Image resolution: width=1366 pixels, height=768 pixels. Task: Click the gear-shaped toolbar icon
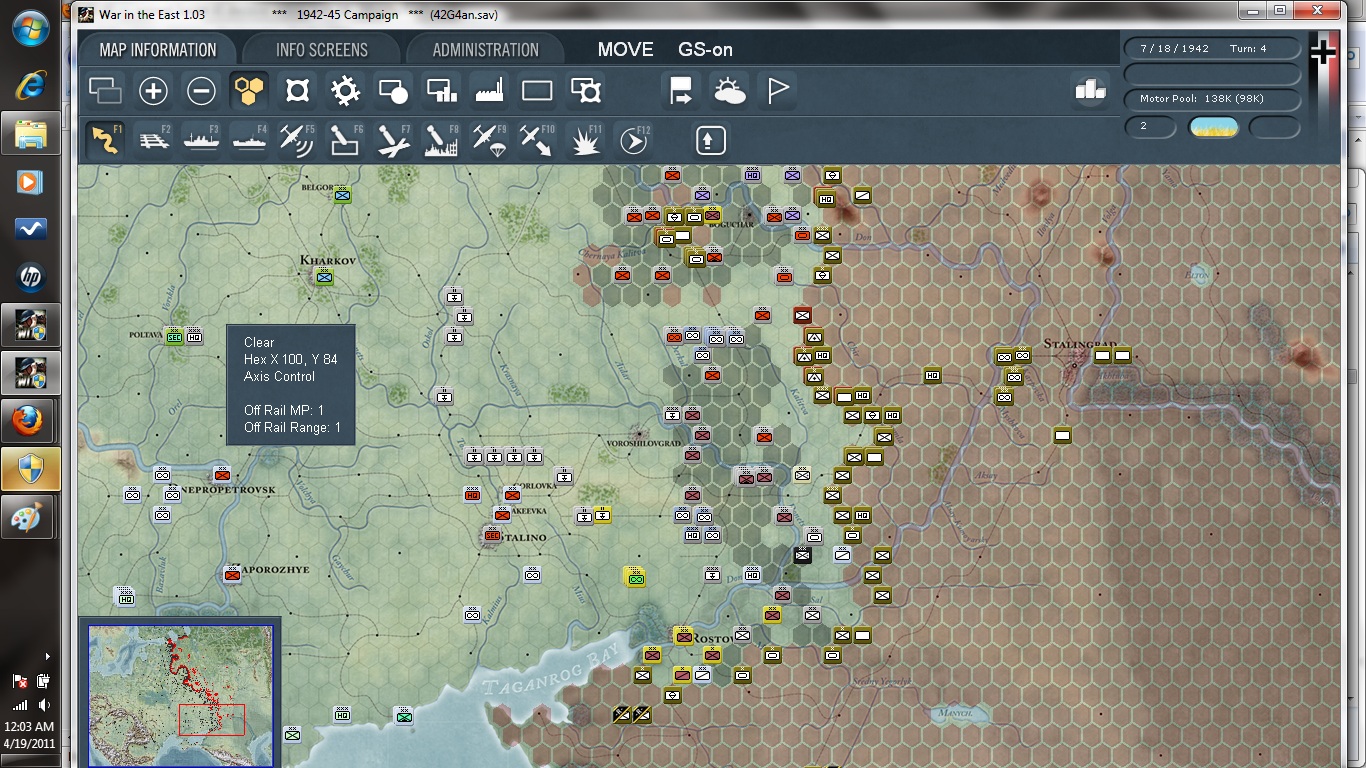coord(345,91)
